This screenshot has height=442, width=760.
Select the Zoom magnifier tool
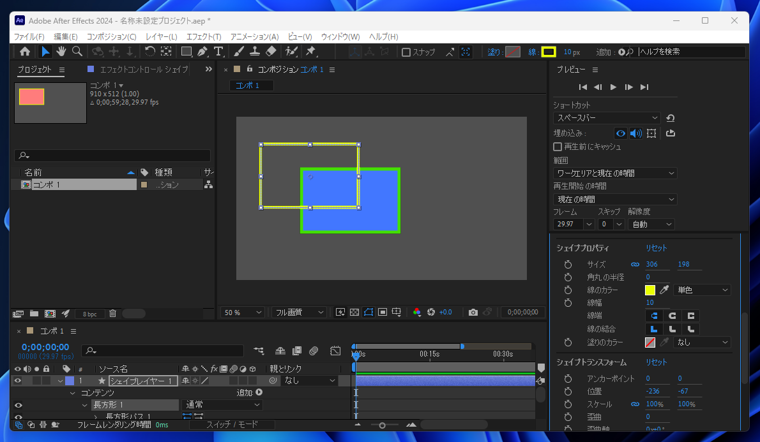click(77, 52)
